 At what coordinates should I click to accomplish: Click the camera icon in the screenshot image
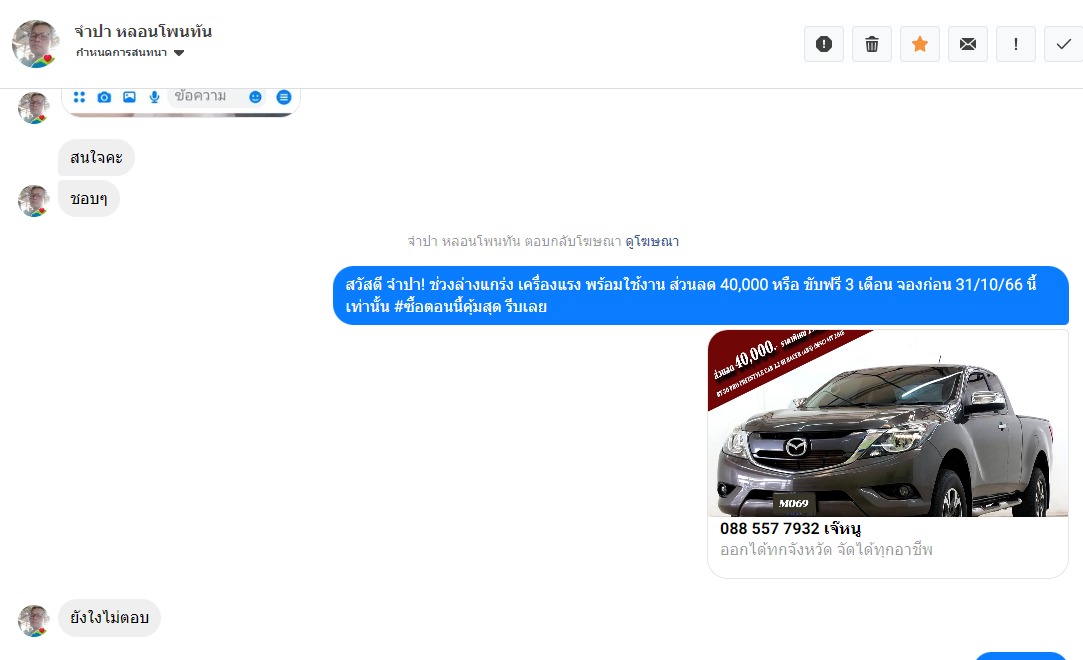point(104,97)
